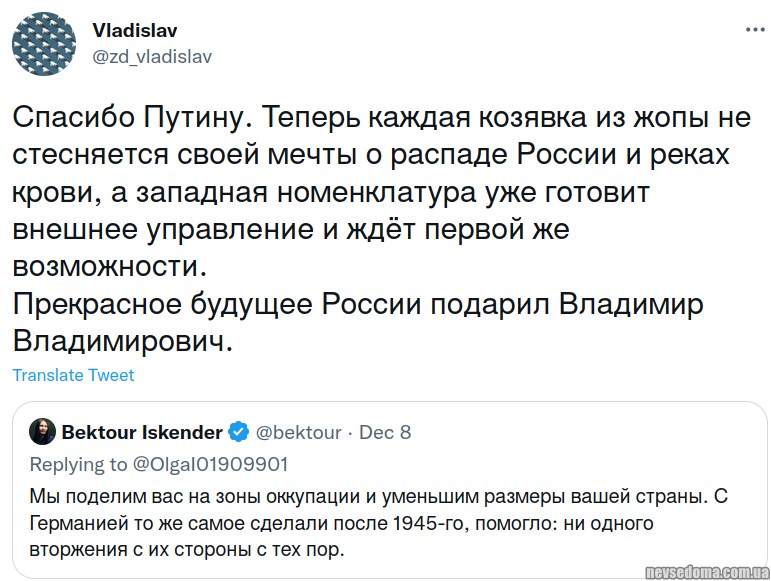Click the @OlgaI01909901 mention
Screen dimensions: 771x581
(210, 464)
